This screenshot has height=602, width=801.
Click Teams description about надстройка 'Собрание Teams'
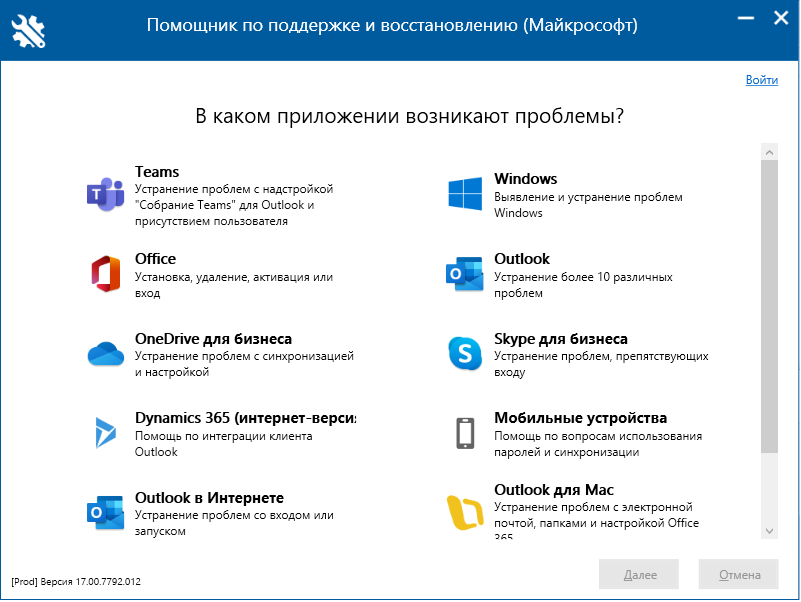click(x=234, y=205)
